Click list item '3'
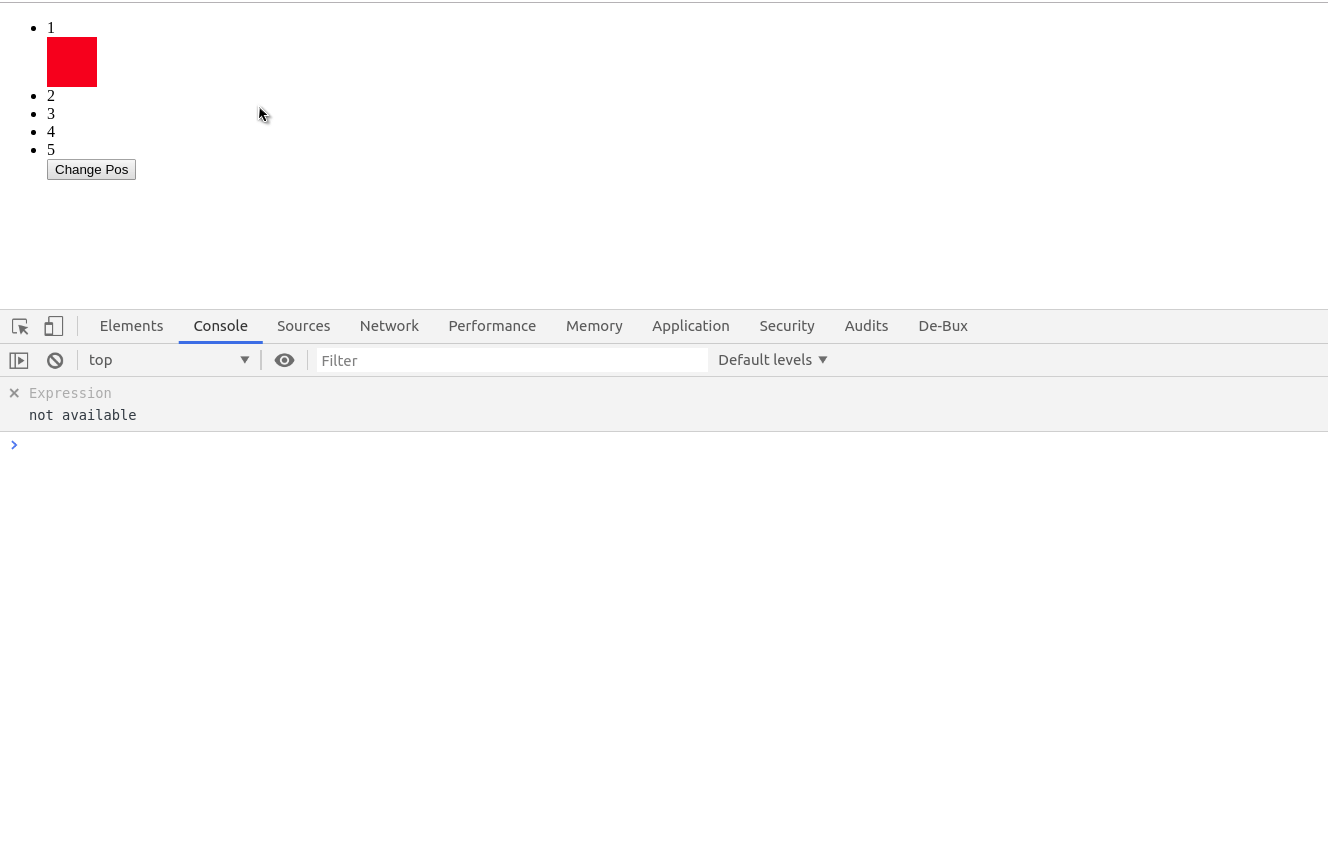Screen dimensions: 1328x846 click(51, 114)
